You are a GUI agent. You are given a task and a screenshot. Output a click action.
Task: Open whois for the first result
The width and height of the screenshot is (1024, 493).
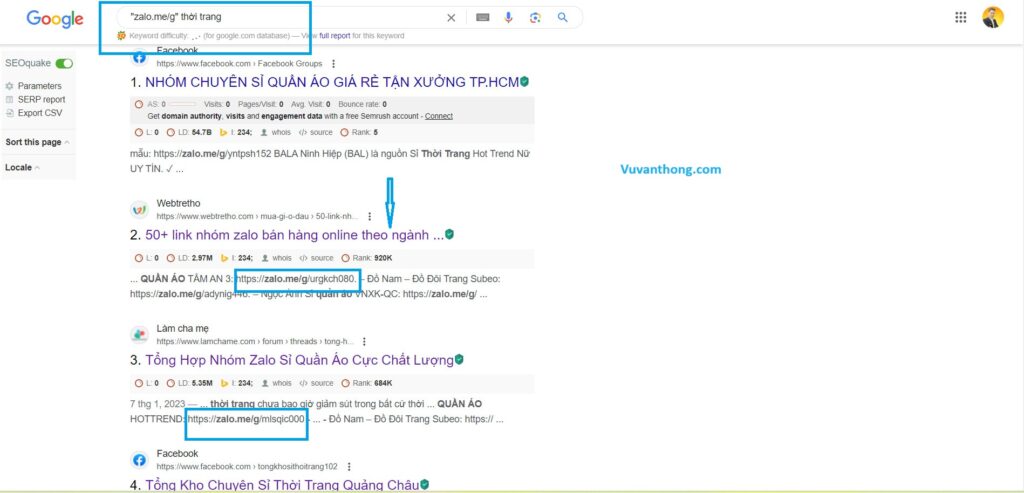pyautogui.click(x=277, y=133)
